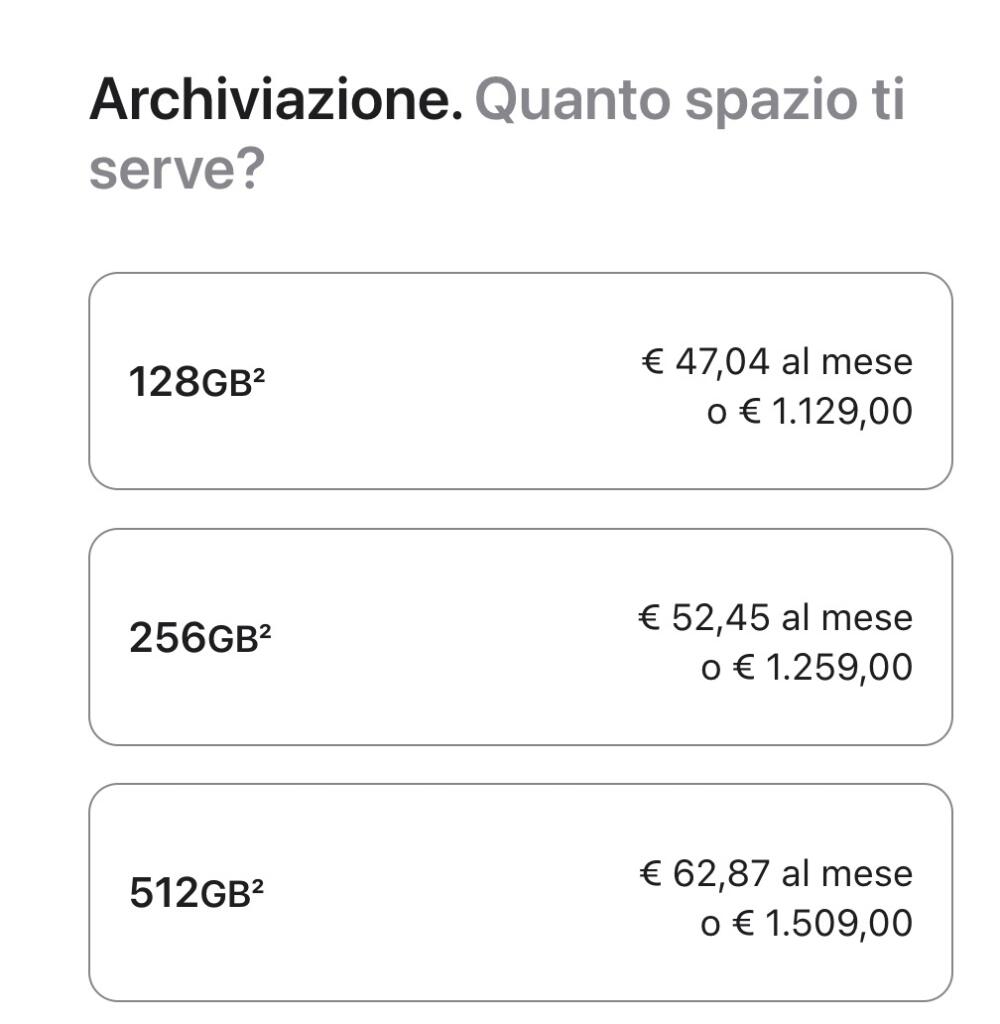
Task: Click the "€ 52,45 al mese" monthly price
Action: pos(775,617)
